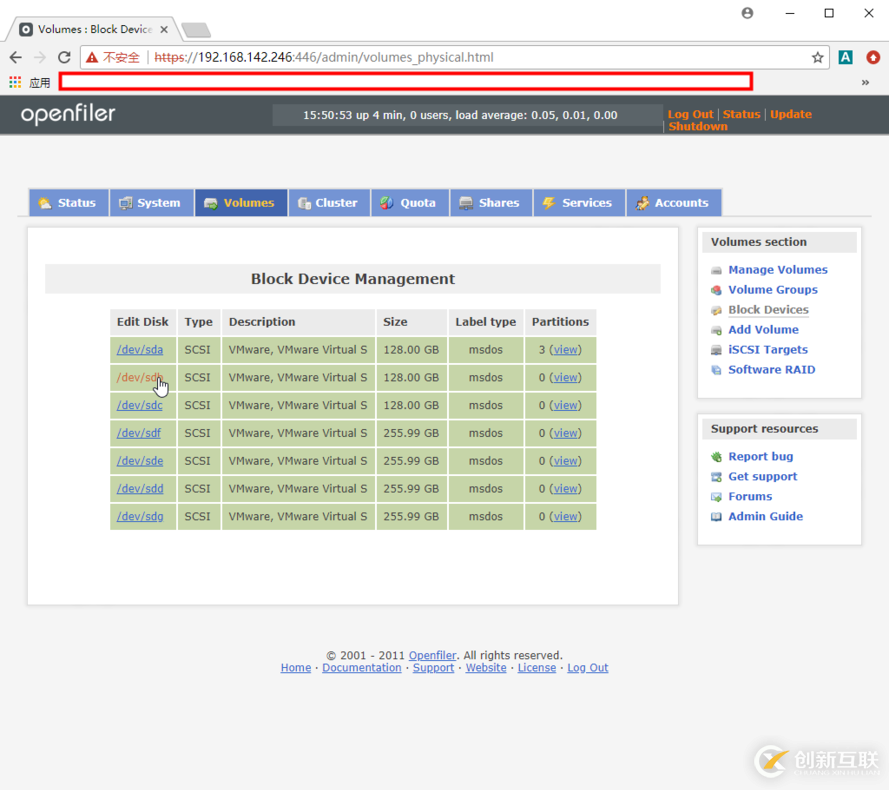Bookmark this page with the star icon

817,58
